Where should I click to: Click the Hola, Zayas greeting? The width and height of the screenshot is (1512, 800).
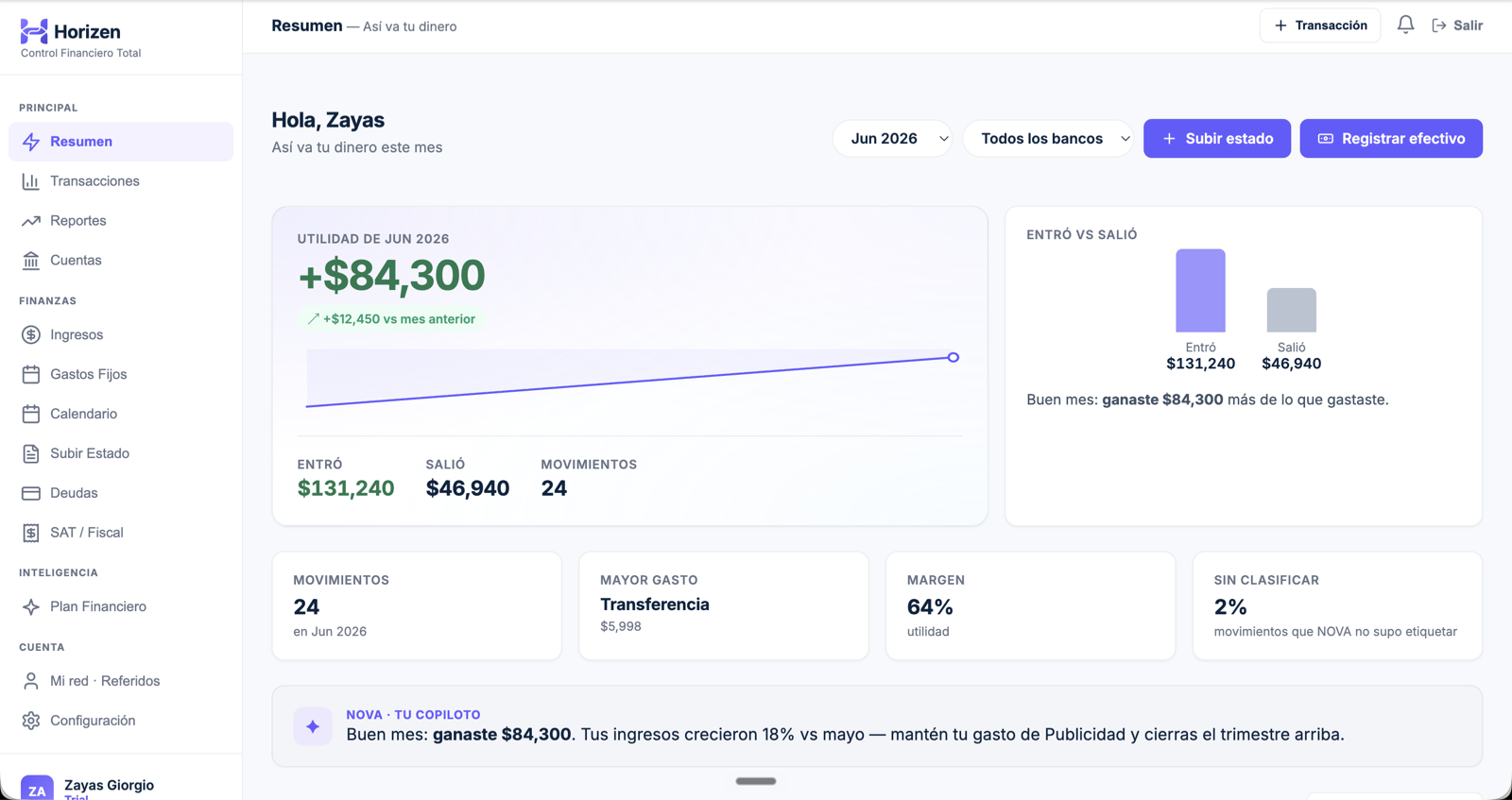(328, 120)
